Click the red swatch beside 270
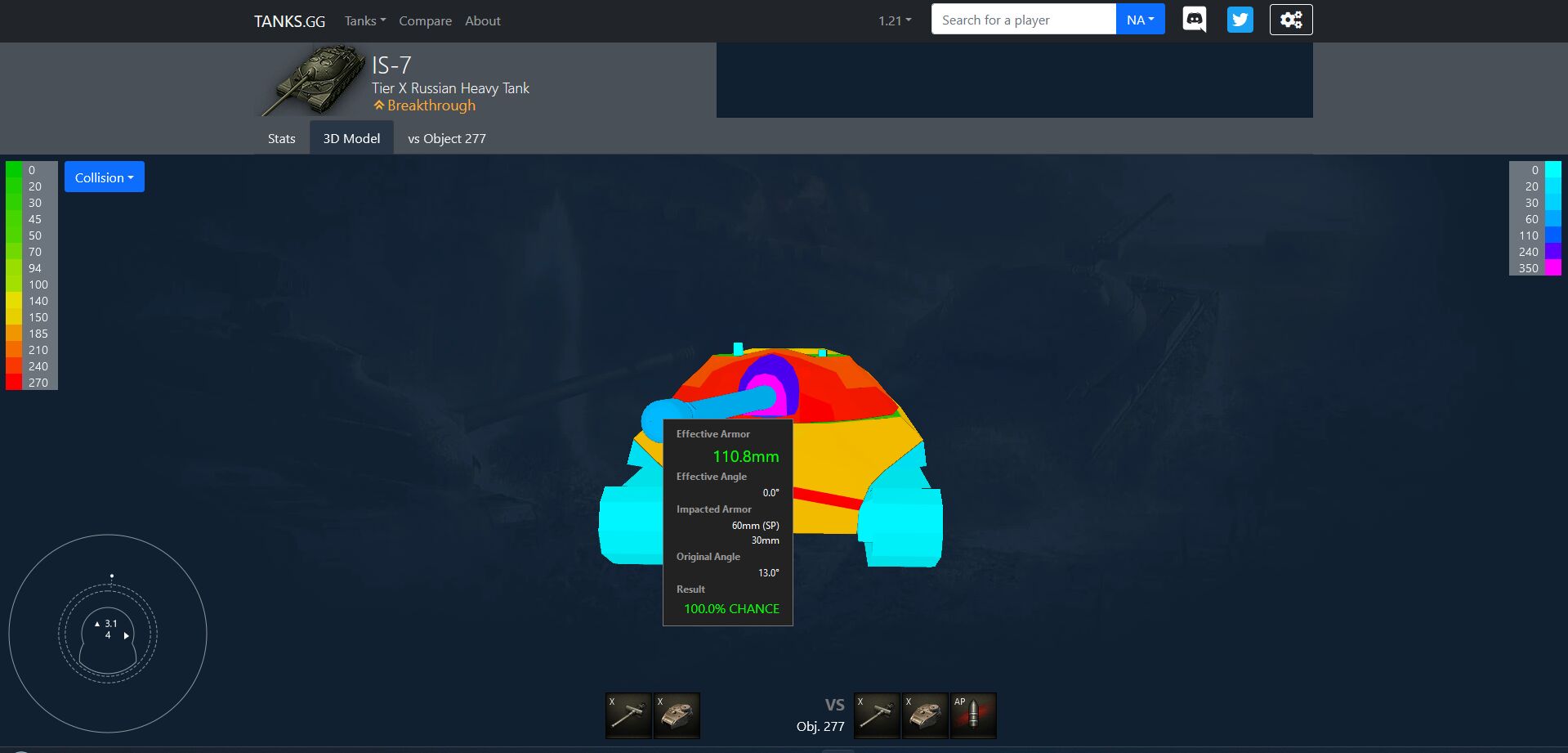This screenshot has width=1568, height=753. [14, 382]
